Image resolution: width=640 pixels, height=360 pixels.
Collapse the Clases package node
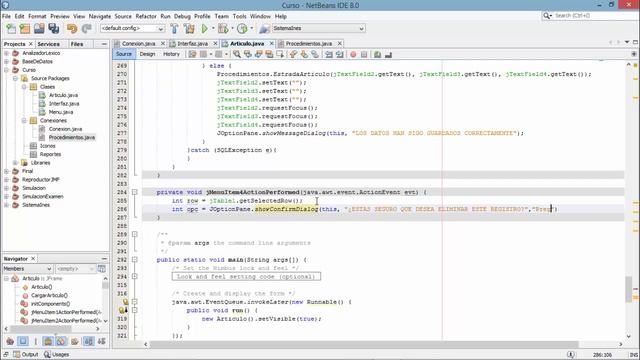tap(24, 87)
